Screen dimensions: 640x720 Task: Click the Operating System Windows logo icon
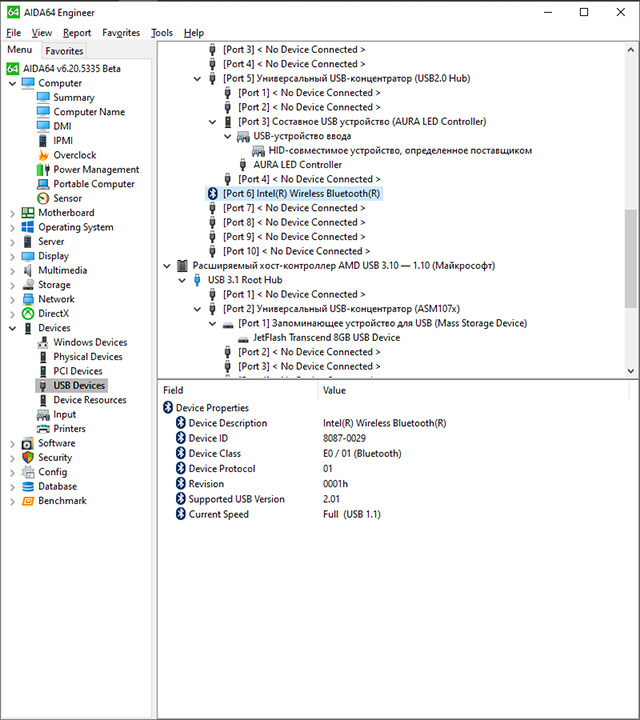(28, 227)
